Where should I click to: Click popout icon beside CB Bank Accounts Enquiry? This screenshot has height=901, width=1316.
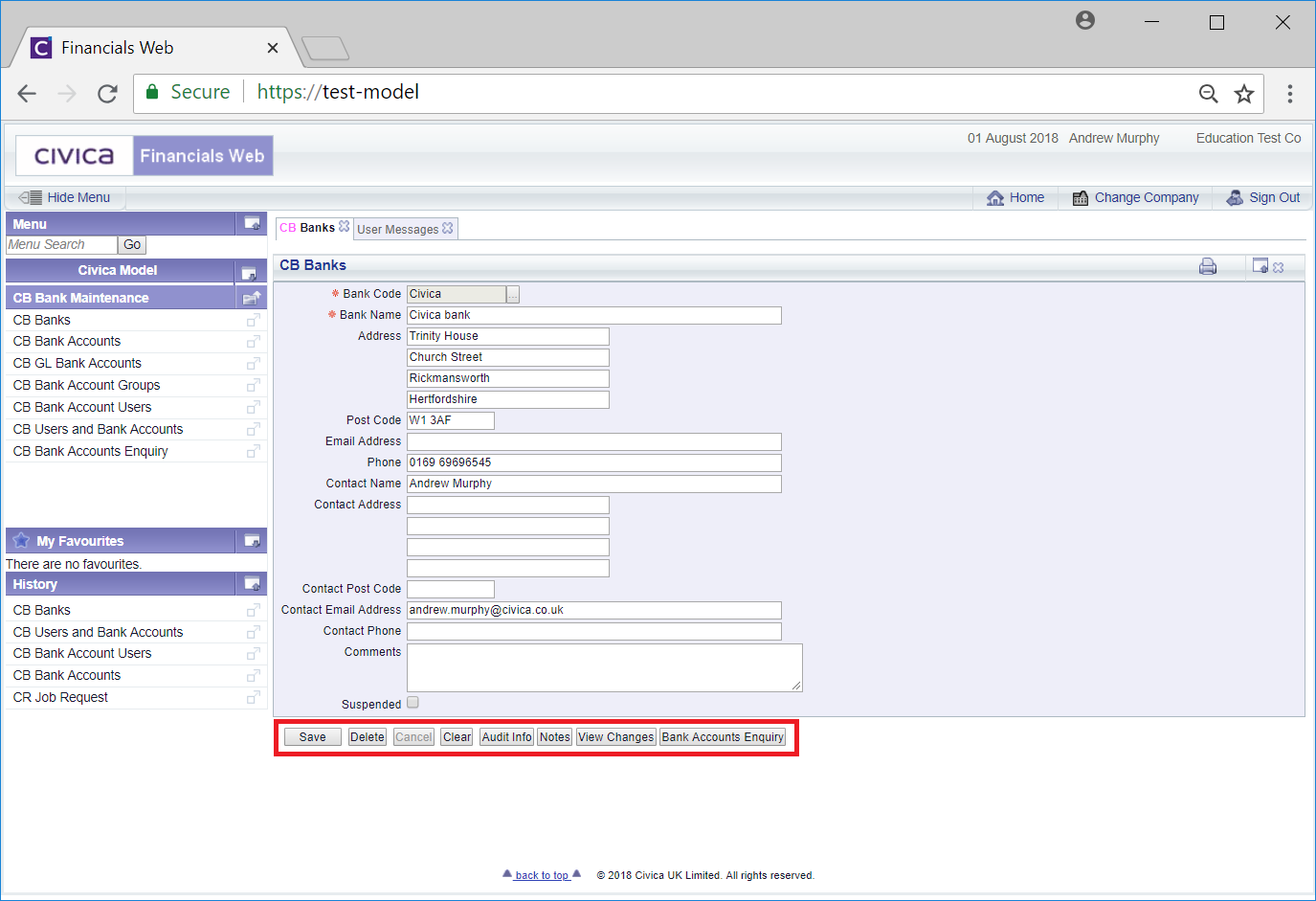[253, 452]
